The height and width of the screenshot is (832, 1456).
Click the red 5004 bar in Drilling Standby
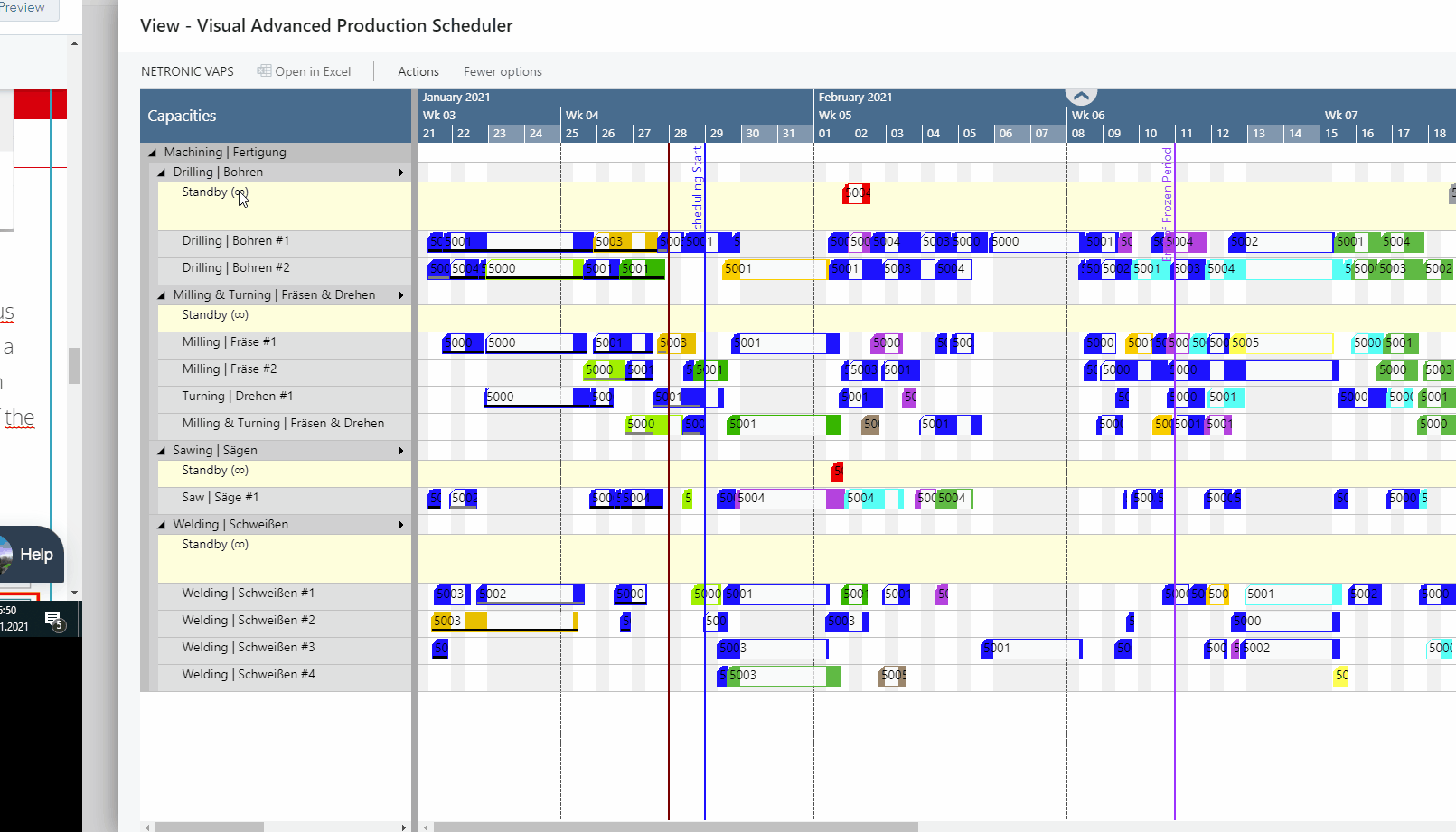(x=856, y=193)
